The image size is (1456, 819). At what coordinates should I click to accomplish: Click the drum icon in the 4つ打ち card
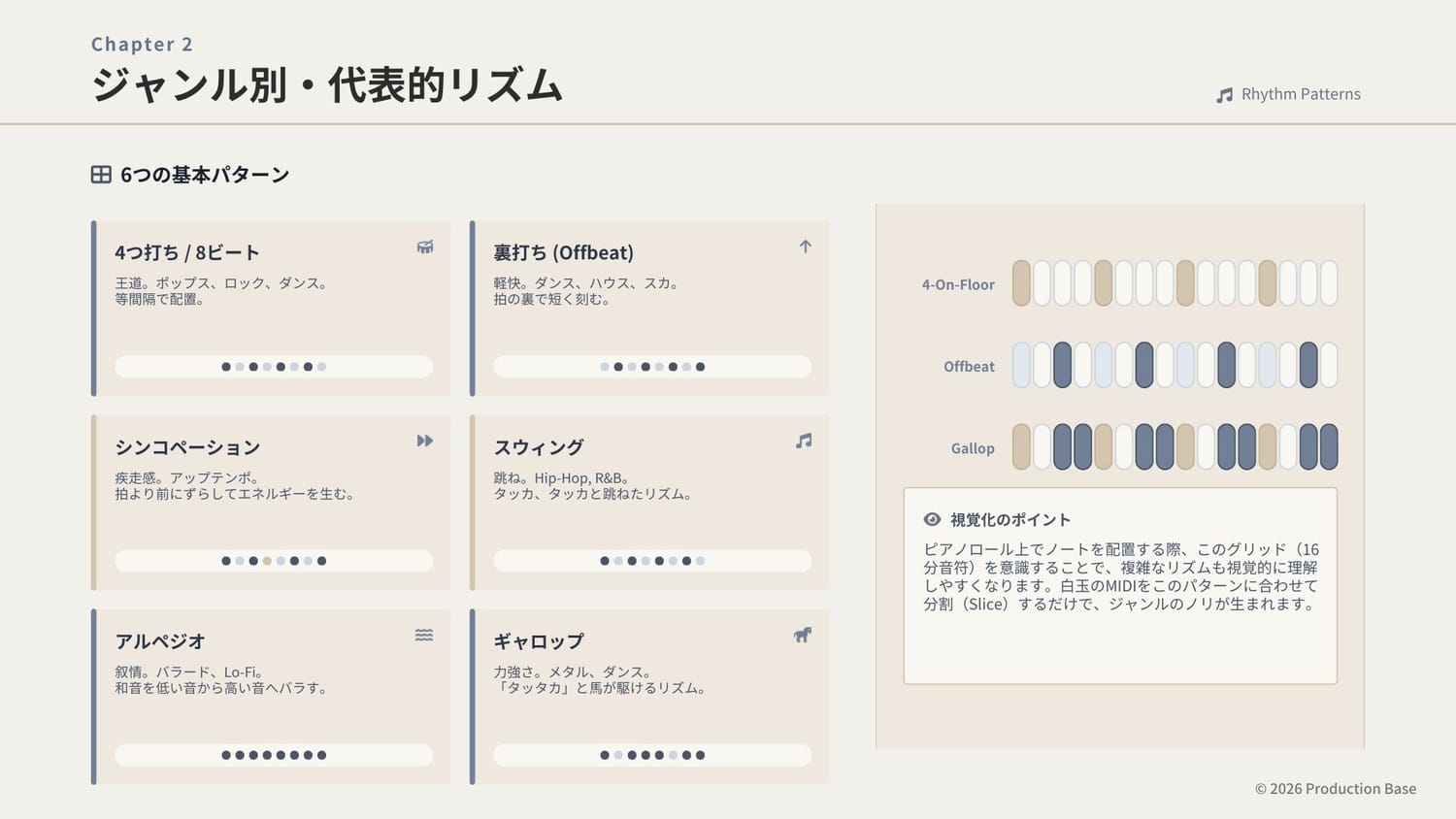pyautogui.click(x=425, y=246)
